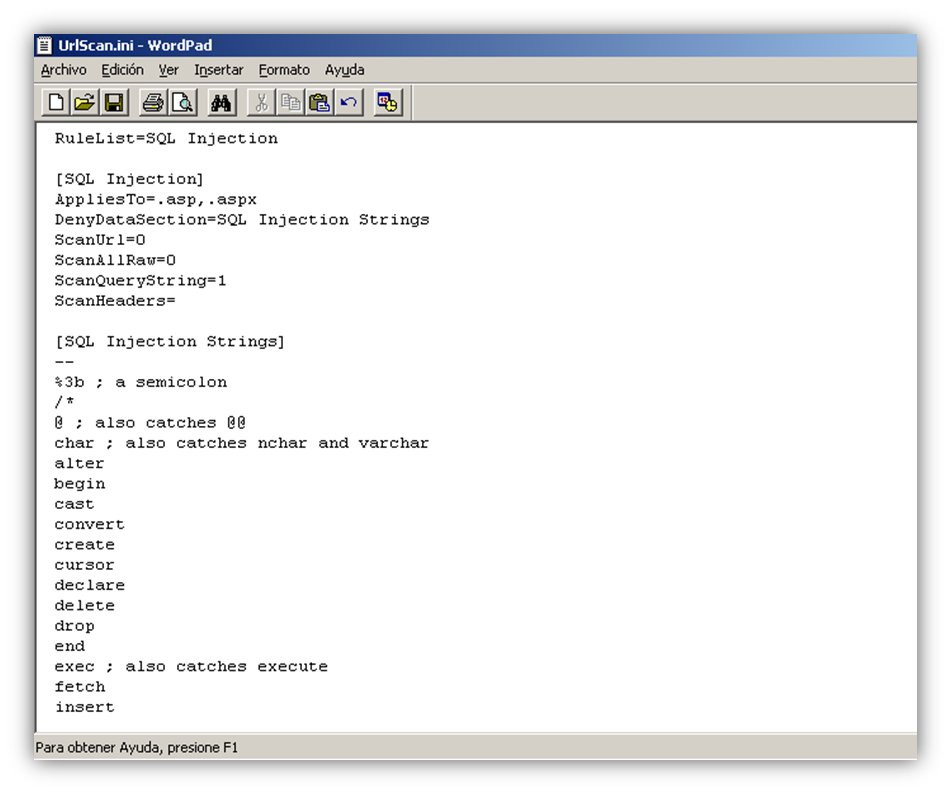The height and width of the screenshot is (794, 951).
Task: Save the file using the floppy disk icon
Action: [114, 103]
